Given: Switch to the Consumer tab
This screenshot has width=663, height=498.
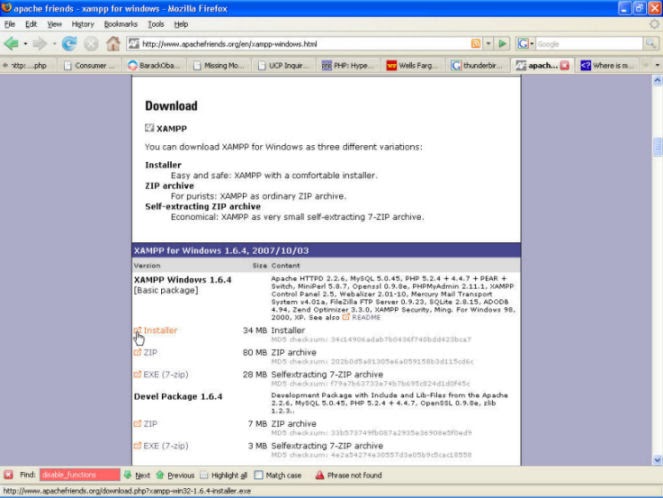Looking at the screenshot, I should point(90,66).
